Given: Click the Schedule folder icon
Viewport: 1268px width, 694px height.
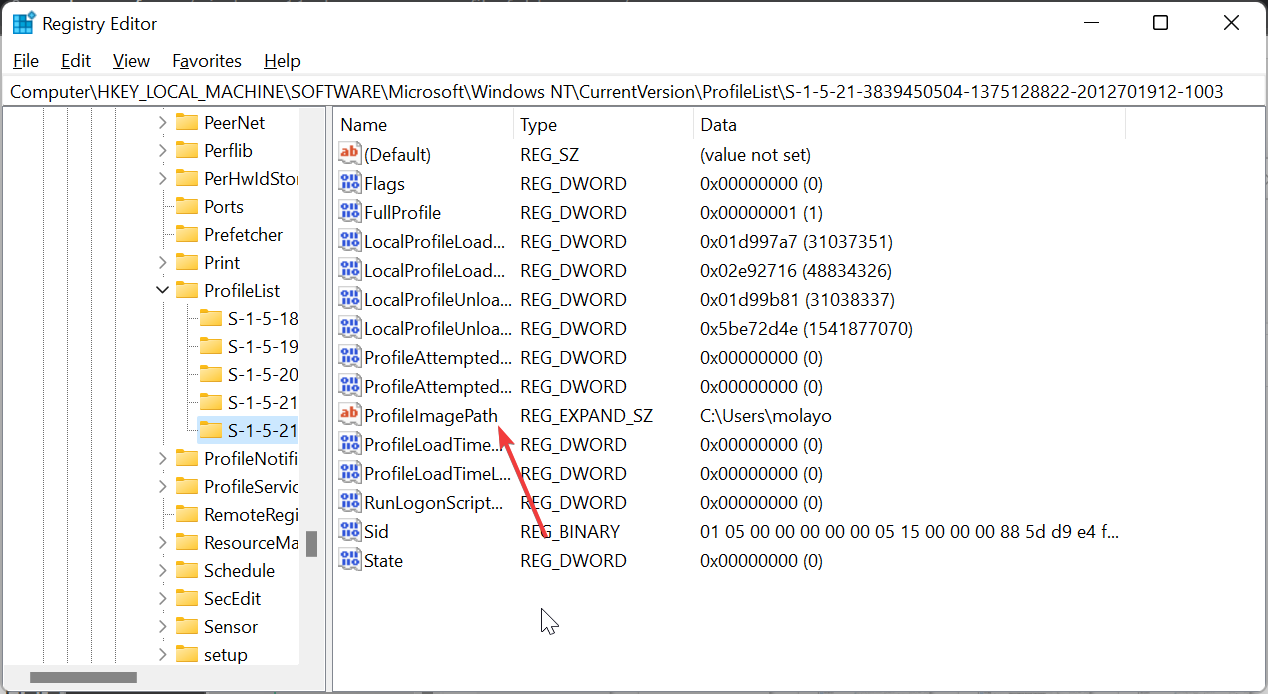Looking at the screenshot, I should point(187,570).
